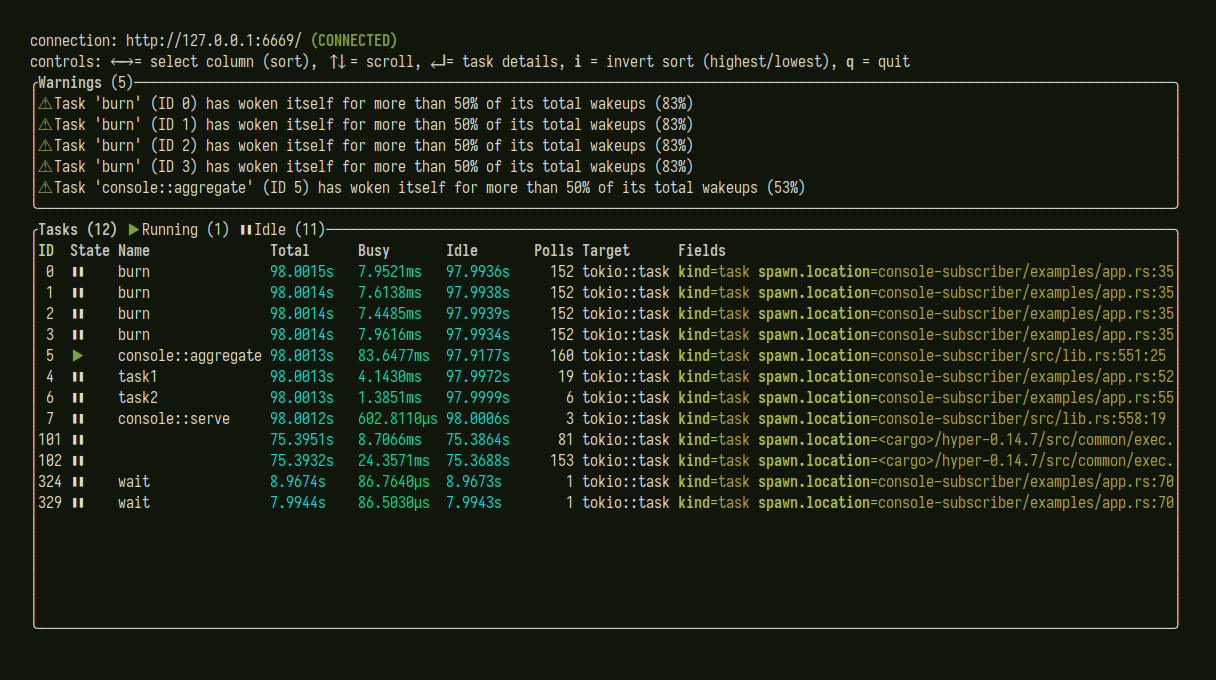Select the wait task with ID 329
The height and width of the screenshot is (680, 1216).
click(134, 503)
